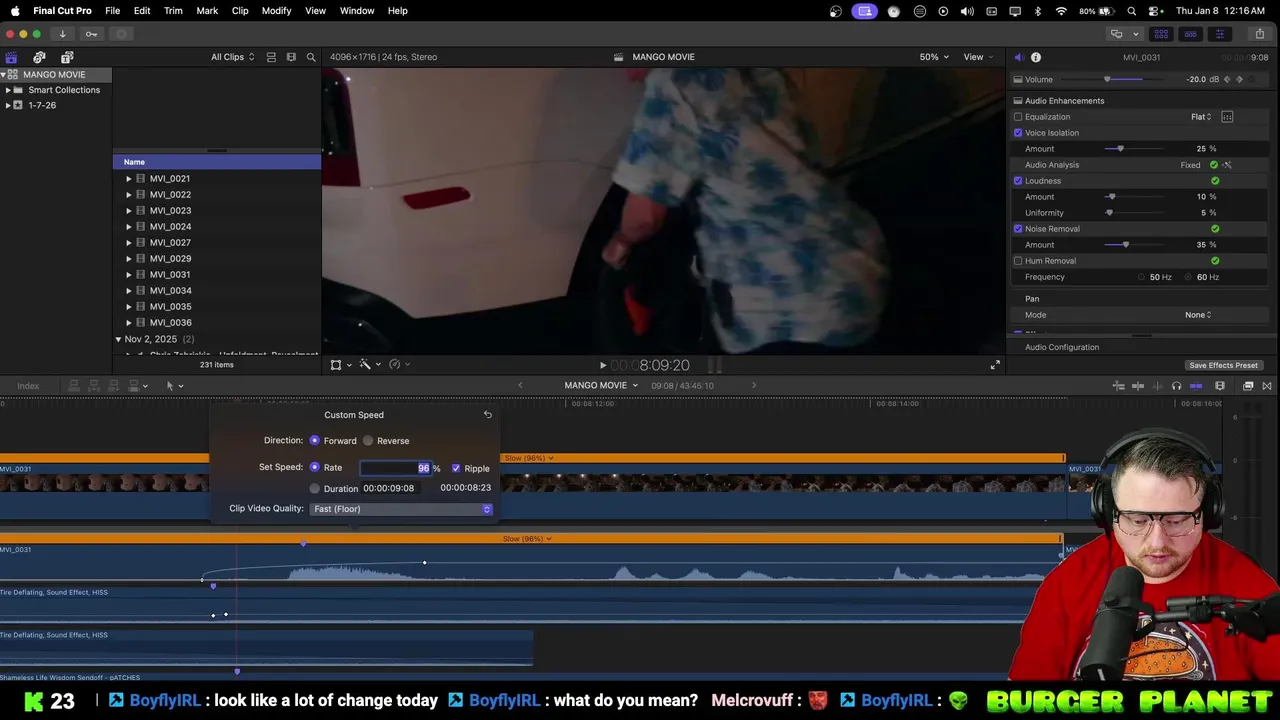Open the enhancements magic wand menu
This screenshot has height=720, width=1280.
click(x=368, y=365)
